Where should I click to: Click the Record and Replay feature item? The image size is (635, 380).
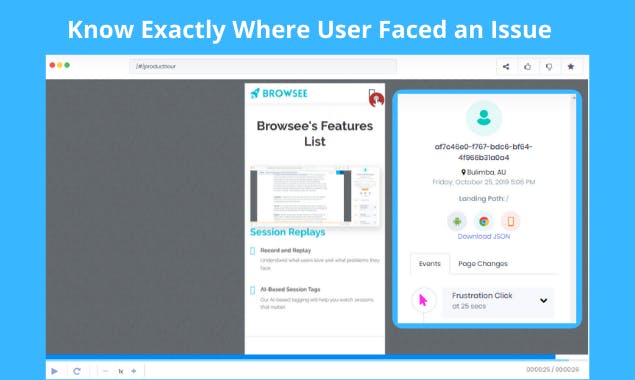pos(320,259)
